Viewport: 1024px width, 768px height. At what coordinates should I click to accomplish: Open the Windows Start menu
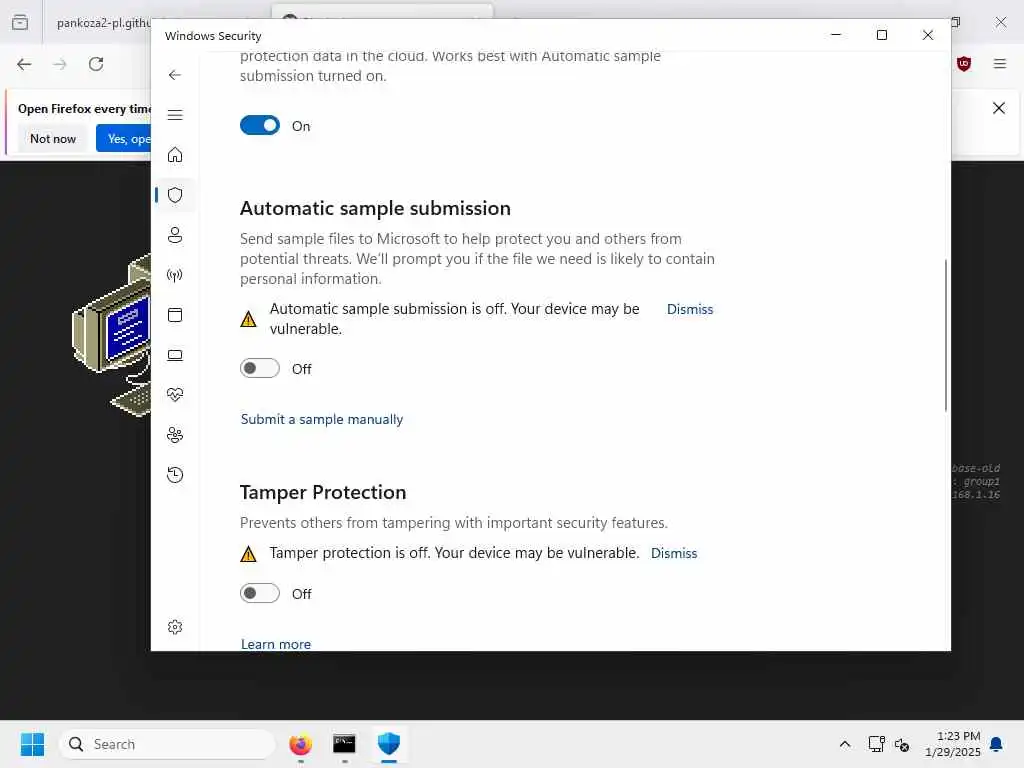click(32, 744)
